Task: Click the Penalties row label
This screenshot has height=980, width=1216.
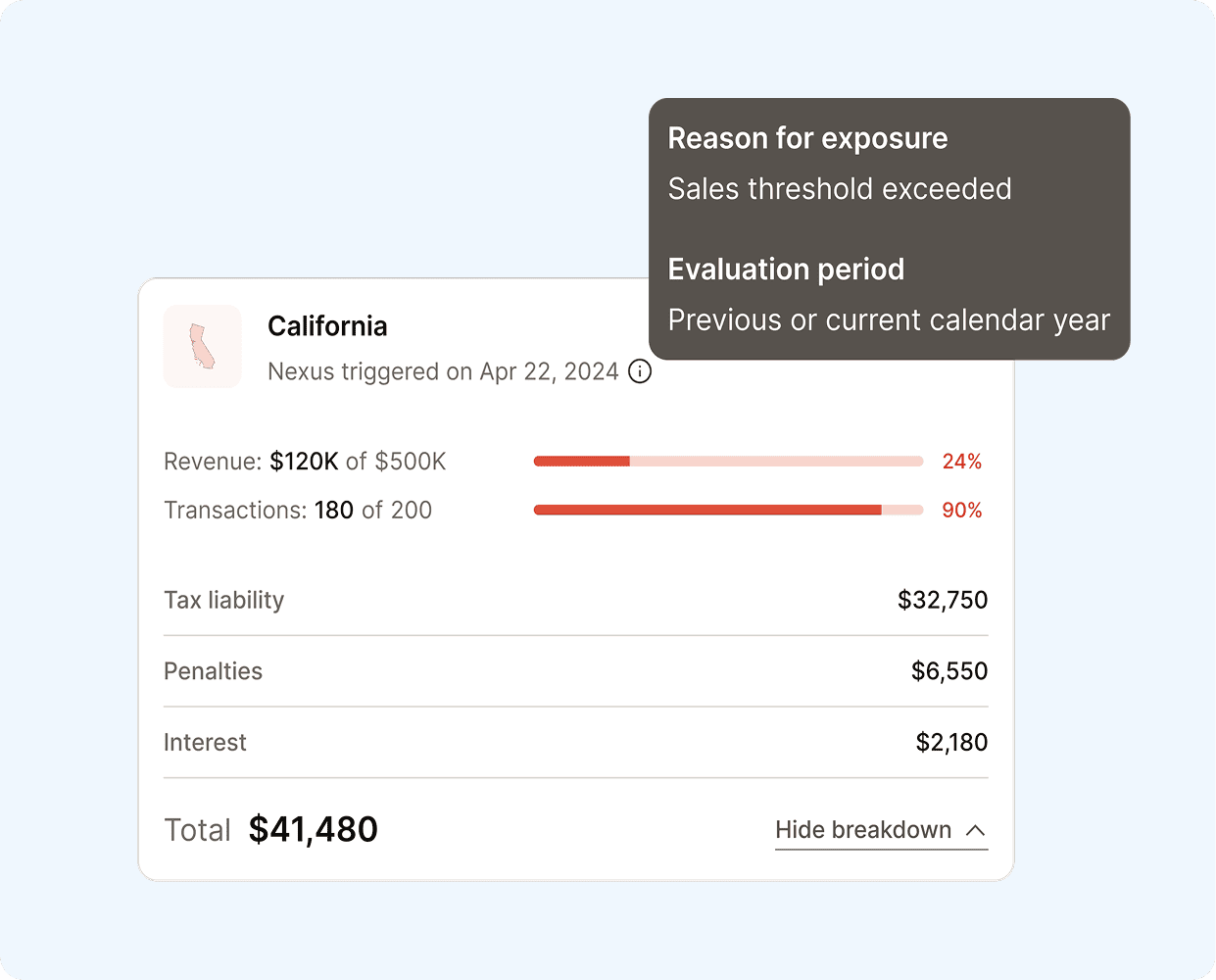Action: point(213,671)
